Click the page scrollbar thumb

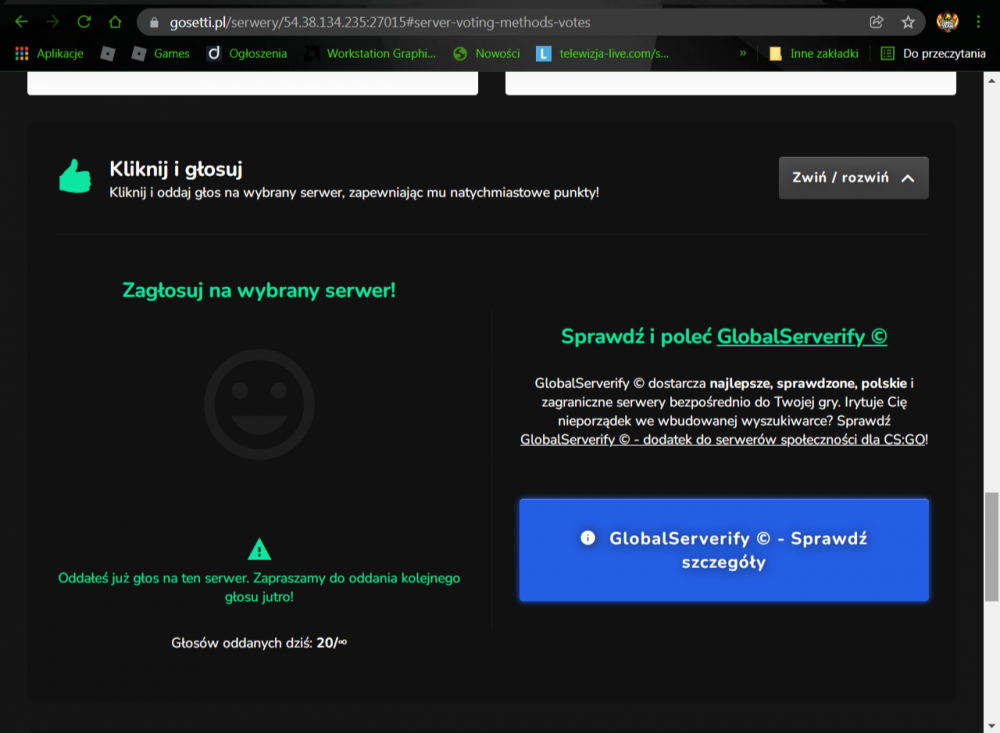click(991, 547)
